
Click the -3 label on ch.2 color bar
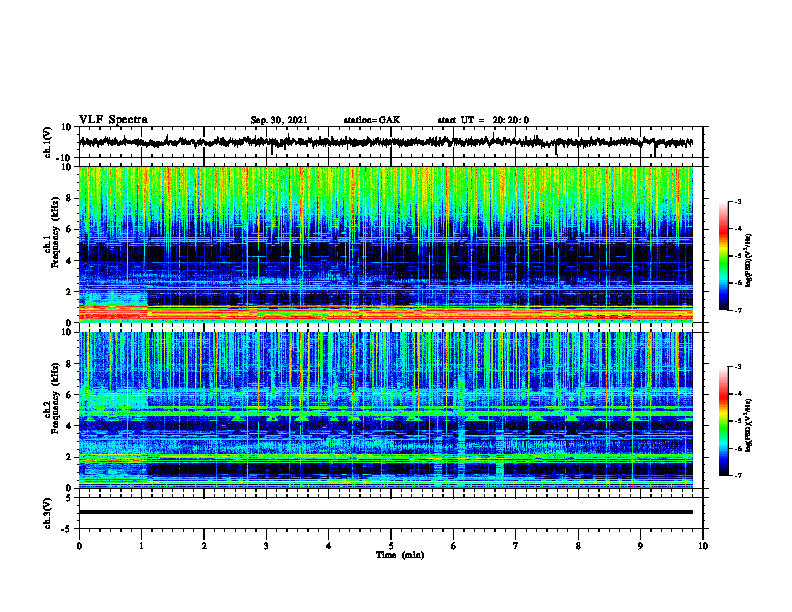[738, 367]
